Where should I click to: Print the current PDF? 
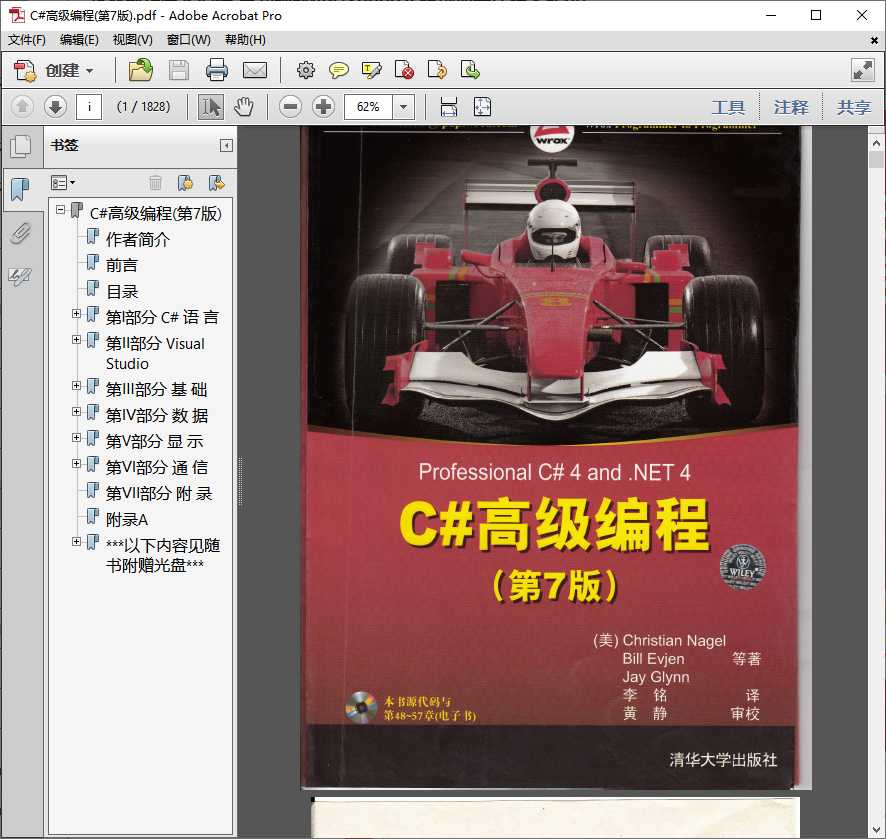217,70
